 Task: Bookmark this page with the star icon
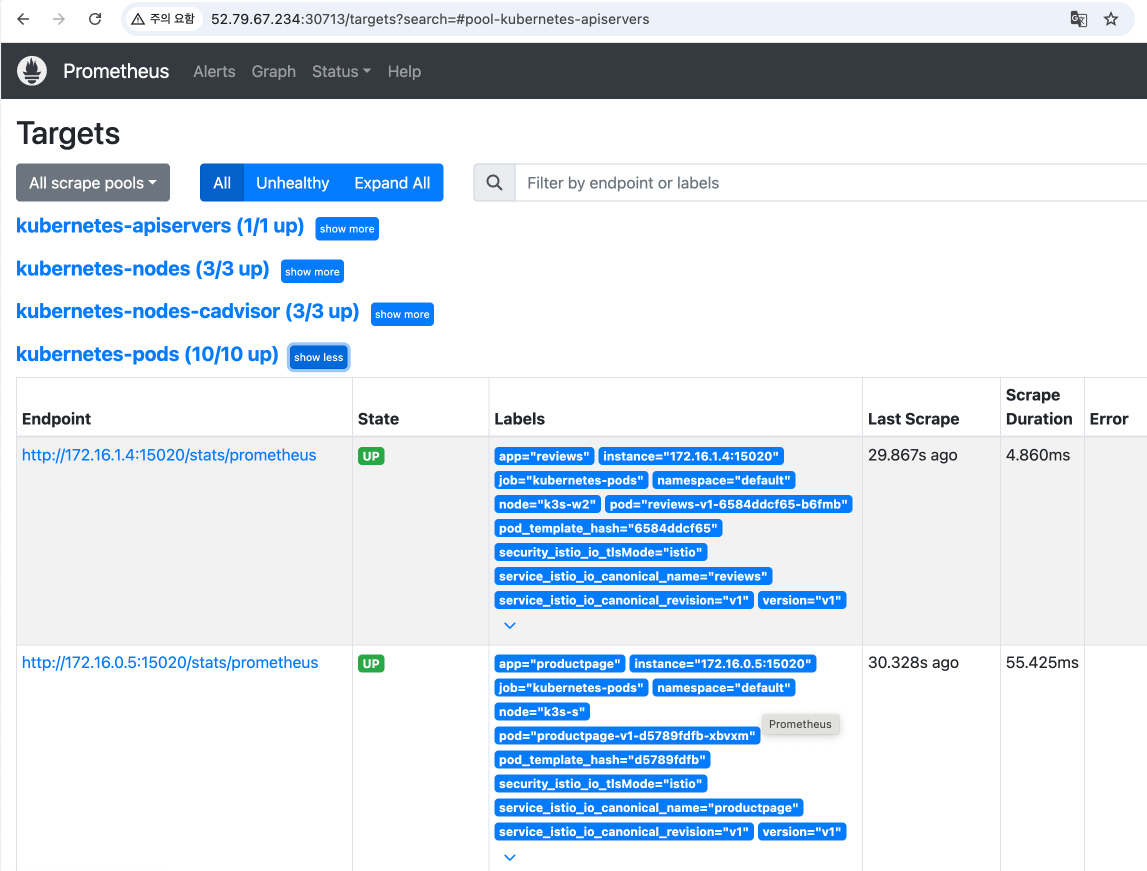pos(1111,19)
